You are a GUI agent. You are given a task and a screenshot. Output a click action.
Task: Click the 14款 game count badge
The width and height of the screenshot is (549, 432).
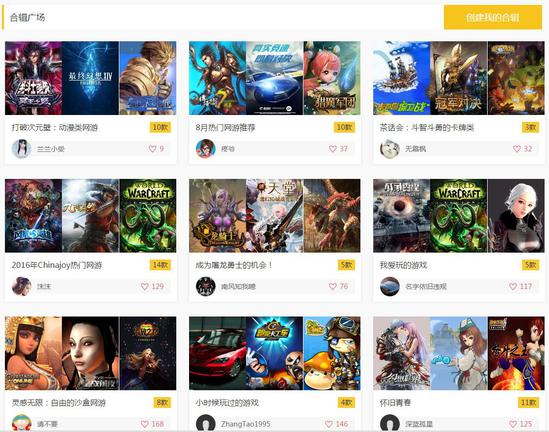pos(160,265)
